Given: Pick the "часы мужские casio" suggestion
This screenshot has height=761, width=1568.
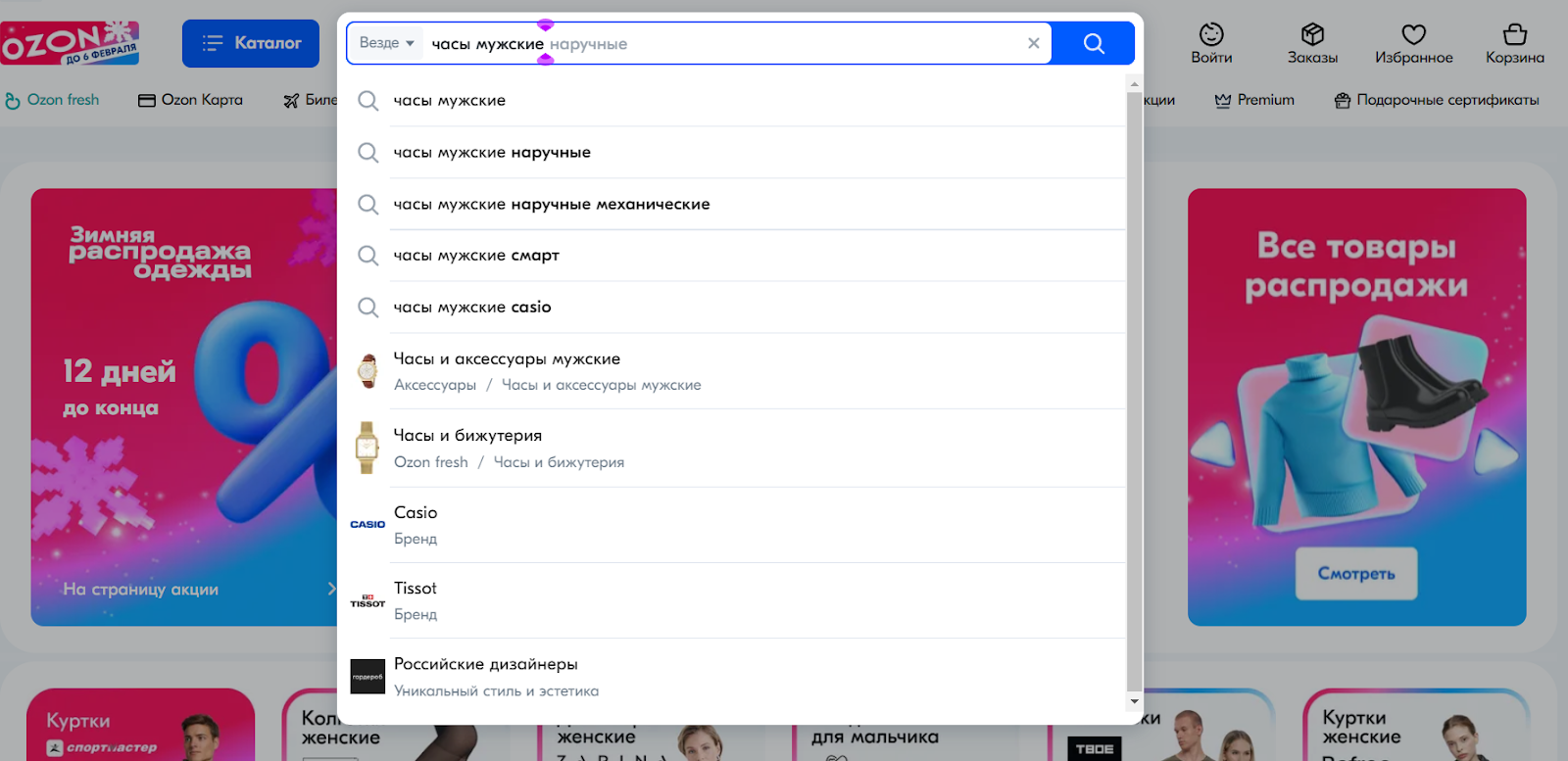Looking at the screenshot, I should tap(472, 308).
